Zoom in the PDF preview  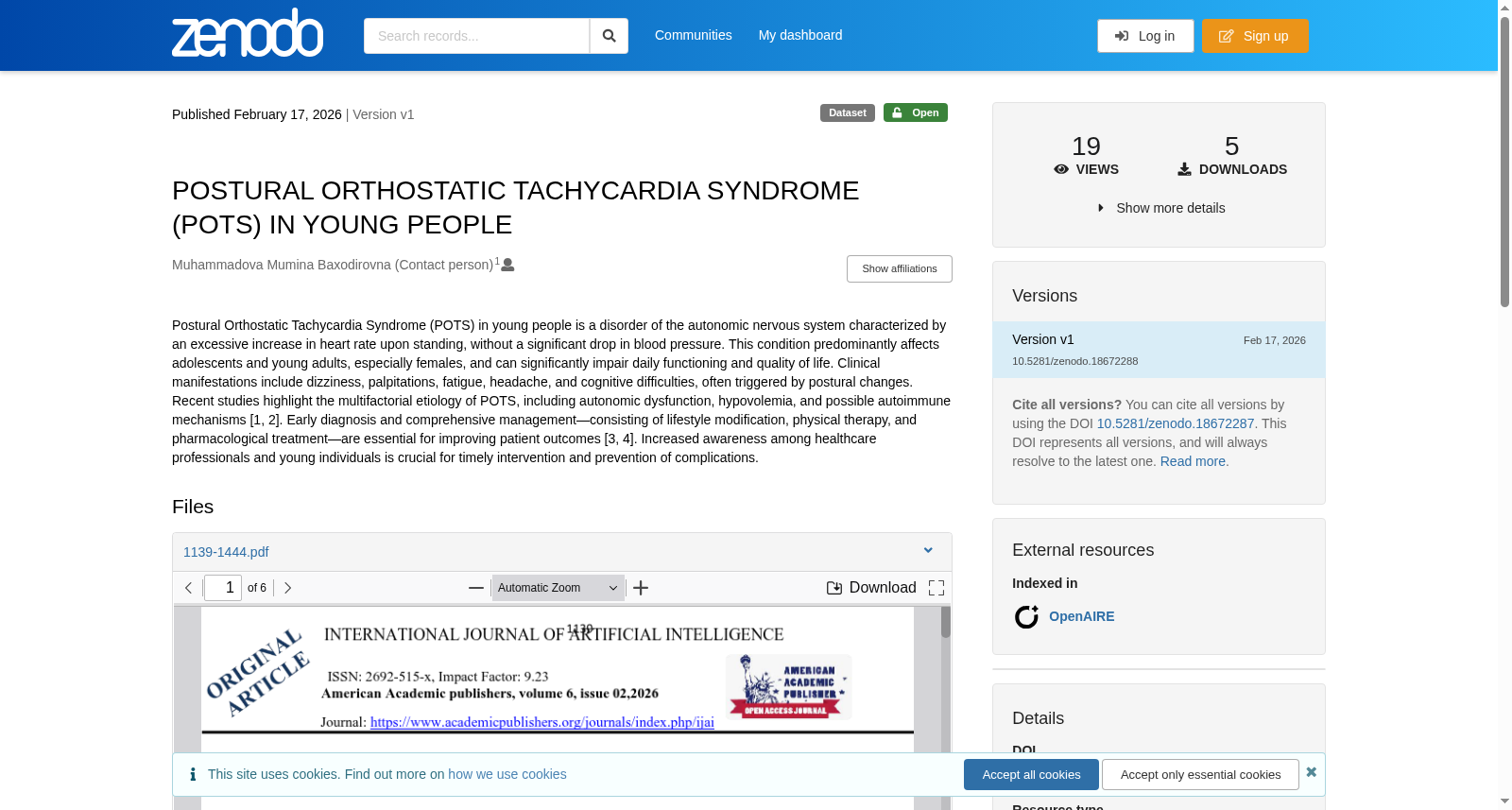(x=641, y=588)
